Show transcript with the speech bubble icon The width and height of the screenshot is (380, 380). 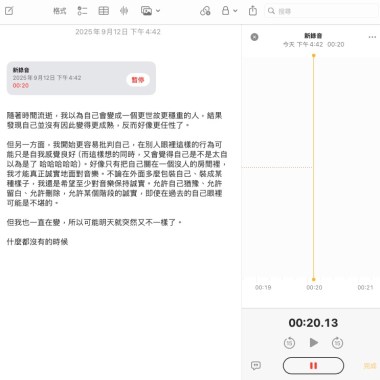click(x=256, y=366)
